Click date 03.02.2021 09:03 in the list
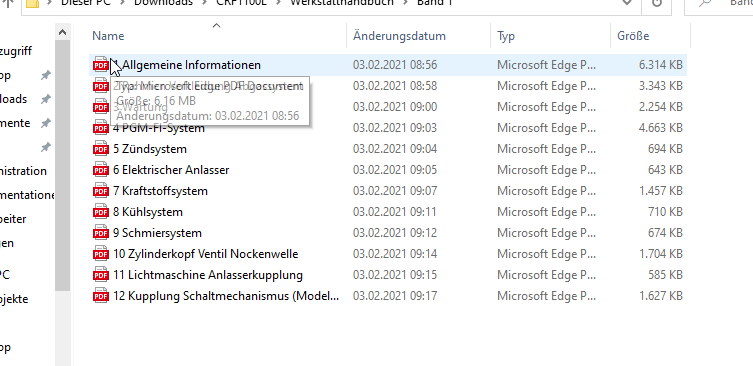 click(395, 128)
